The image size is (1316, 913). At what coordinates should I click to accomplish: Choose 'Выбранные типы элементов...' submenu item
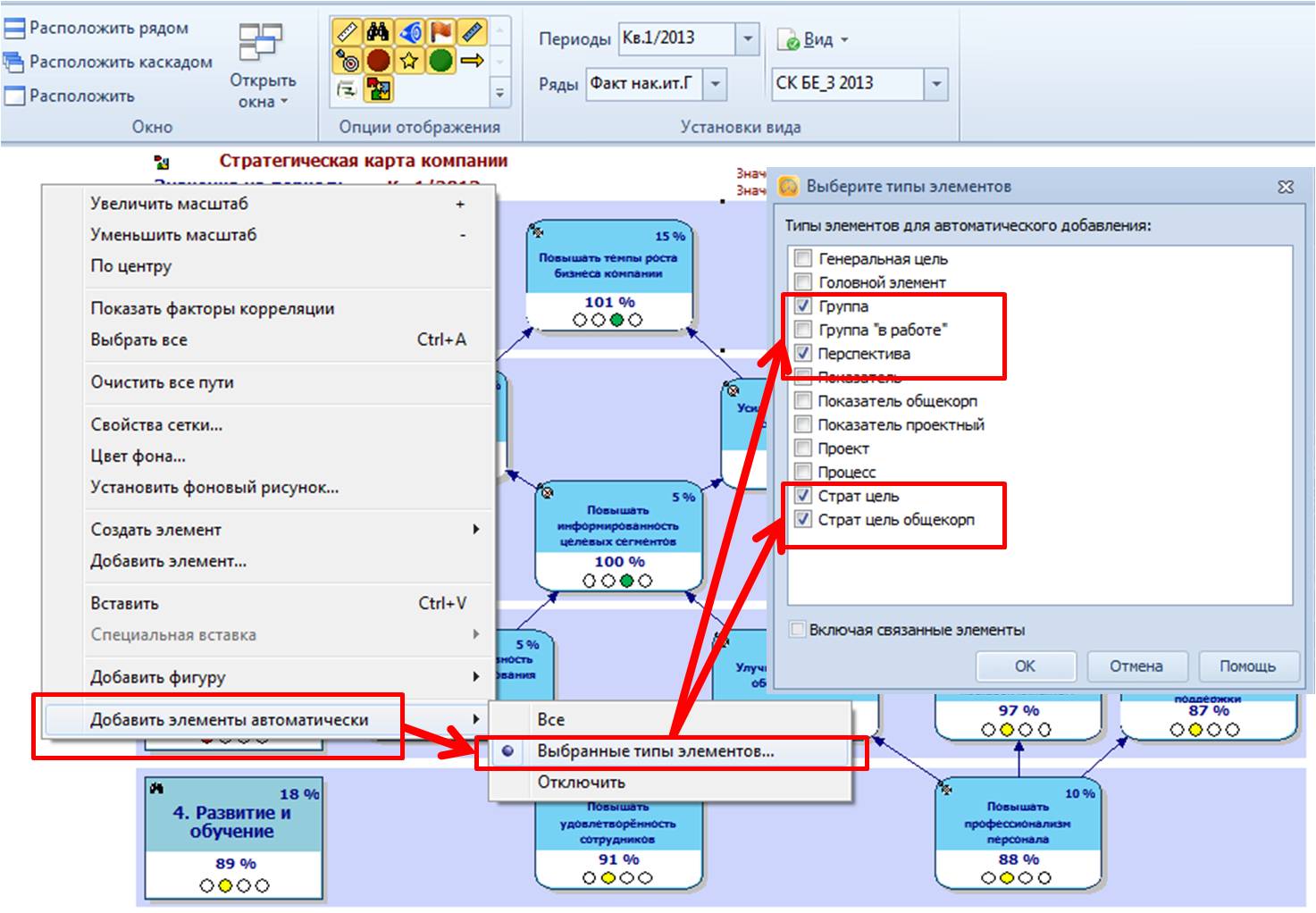[655, 751]
